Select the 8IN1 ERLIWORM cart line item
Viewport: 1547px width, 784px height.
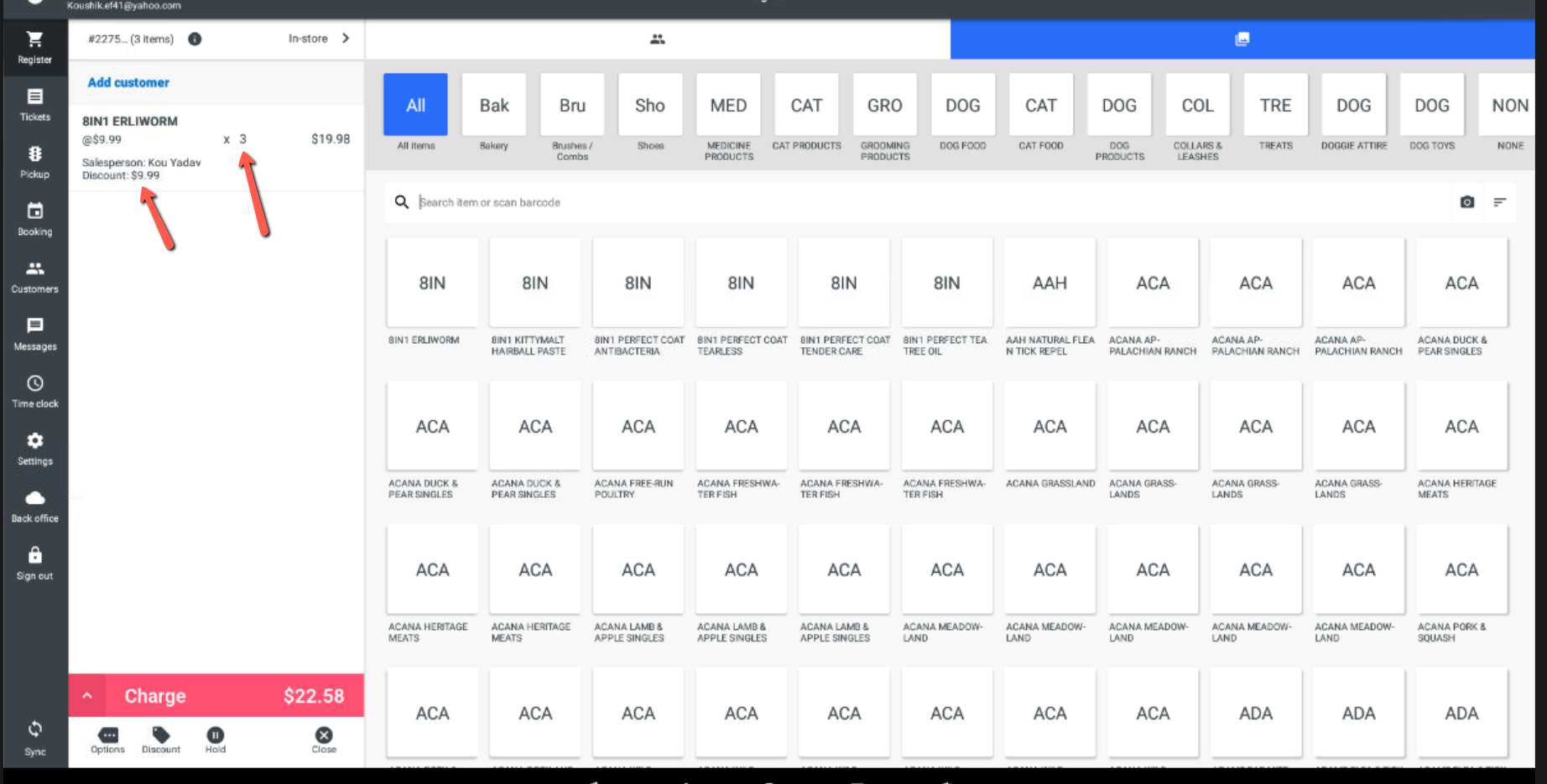[x=216, y=148]
